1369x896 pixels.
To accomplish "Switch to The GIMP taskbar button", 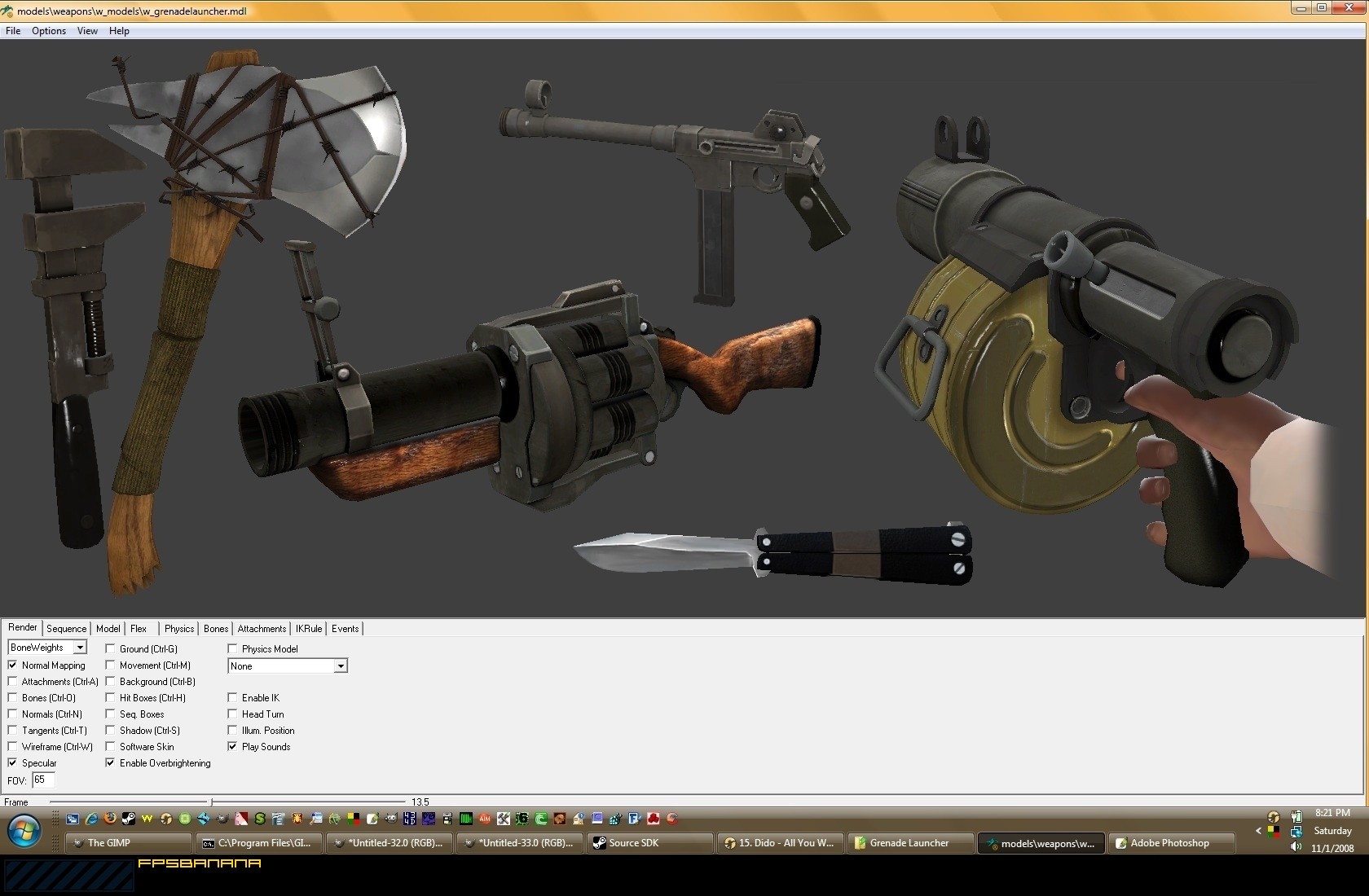I will tap(129, 843).
